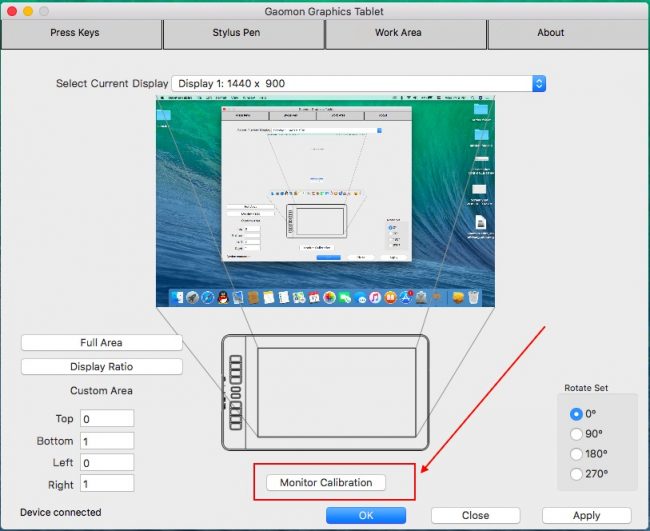Select the Work Area tab
650x531 pixels.
click(x=406, y=34)
